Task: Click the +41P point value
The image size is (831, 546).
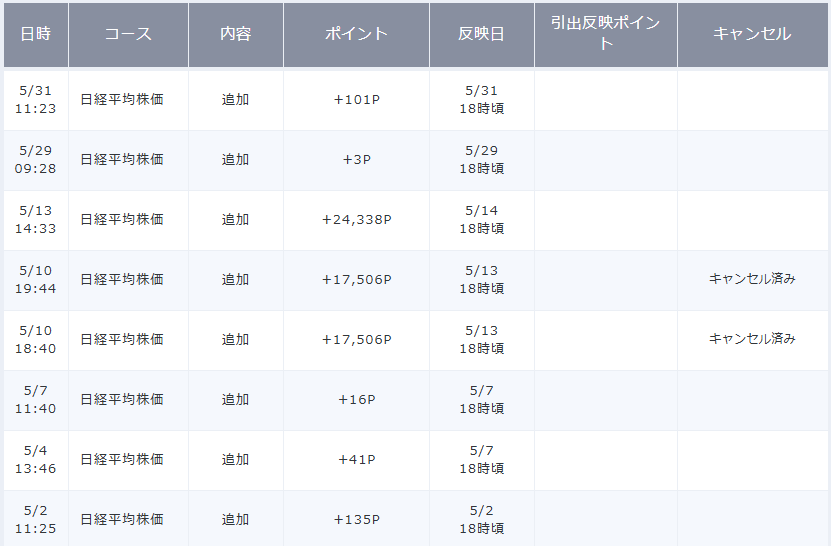Action: (x=357, y=460)
